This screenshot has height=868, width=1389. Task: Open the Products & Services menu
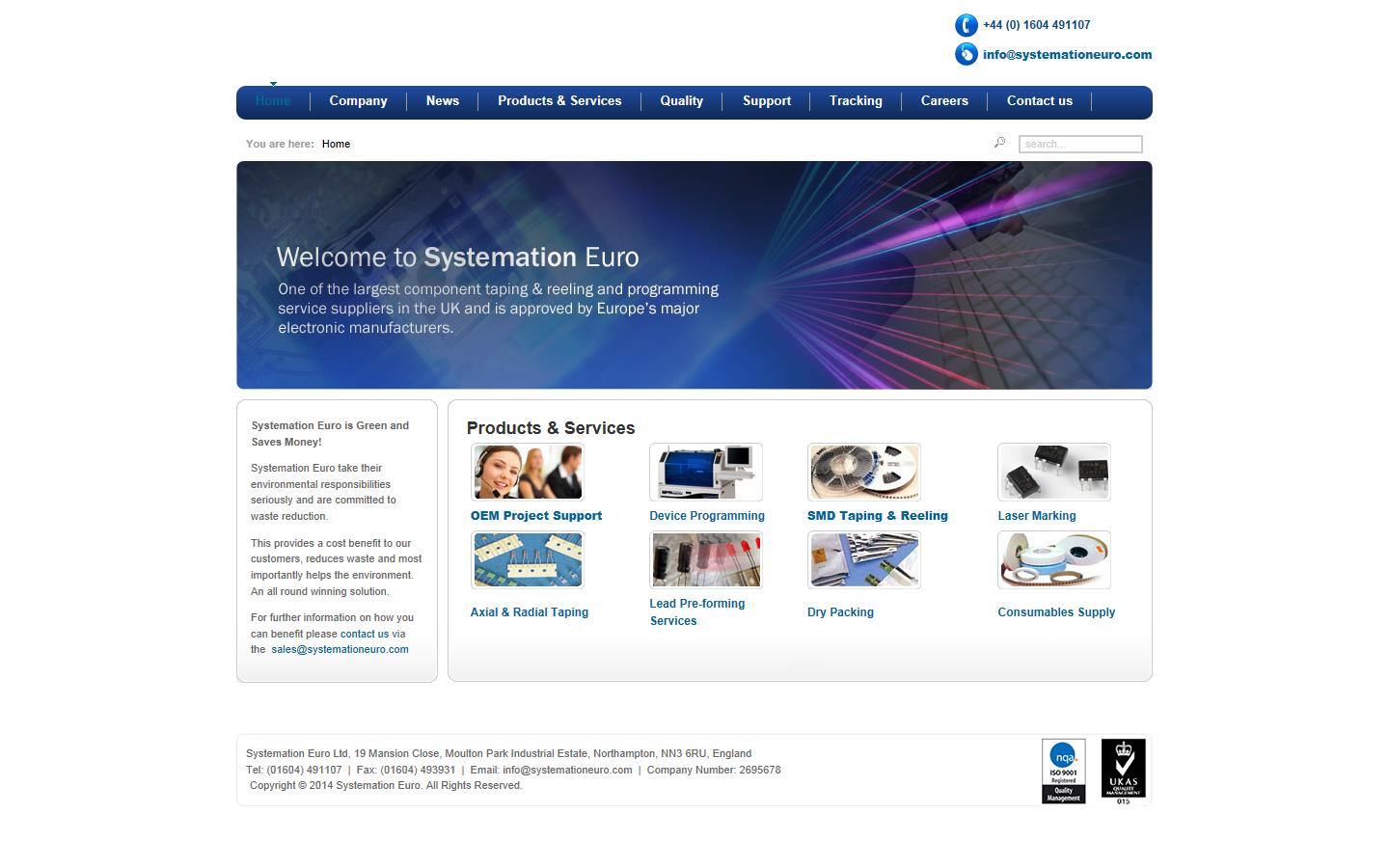click(559, 100)
